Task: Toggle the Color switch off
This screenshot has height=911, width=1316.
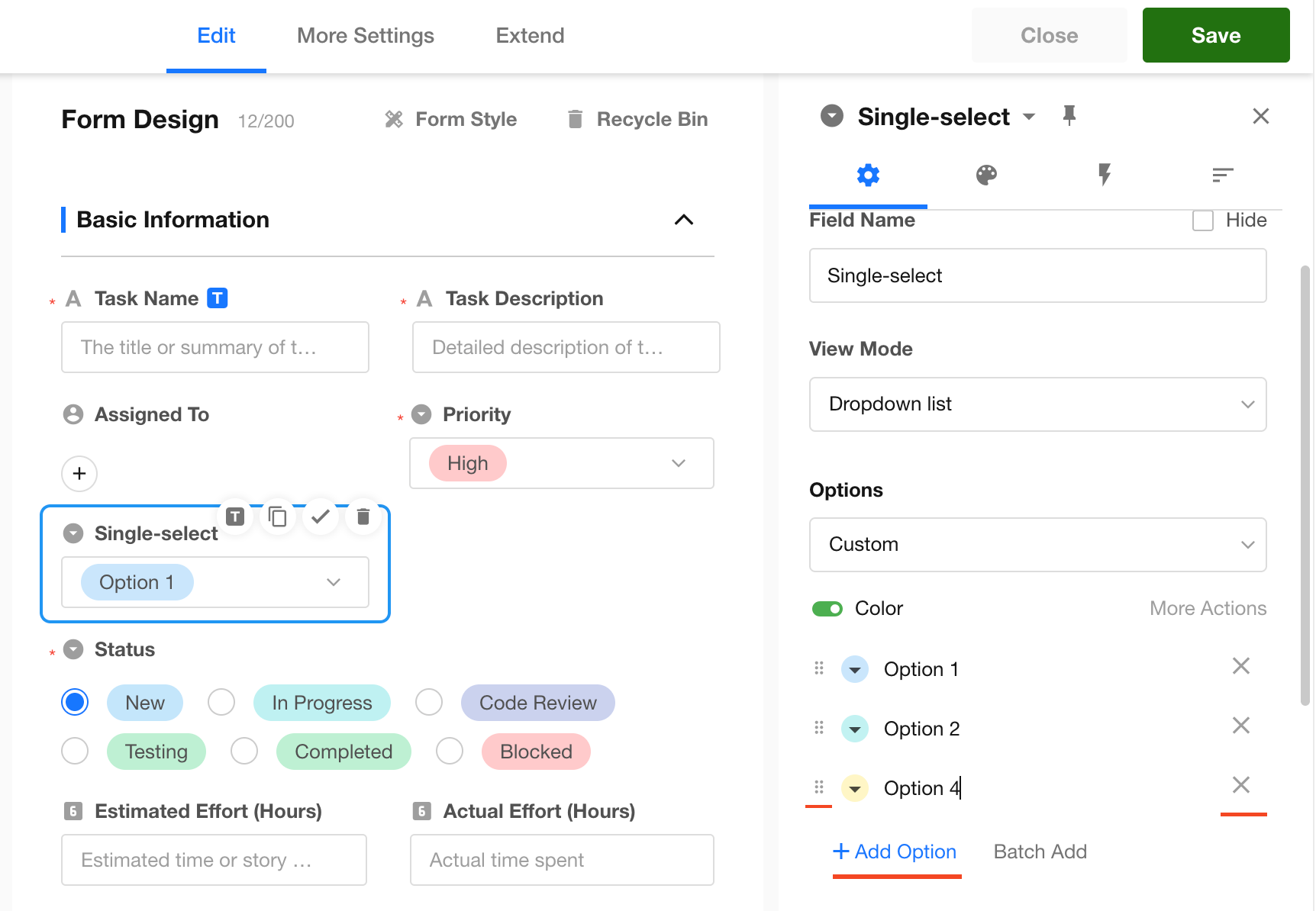Action: [827, 609]
